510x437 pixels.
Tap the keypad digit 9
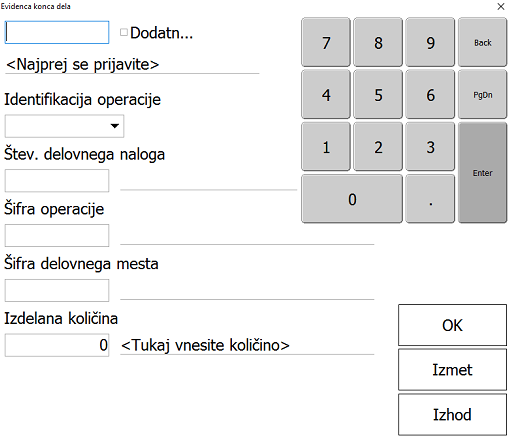coord(430,42)
